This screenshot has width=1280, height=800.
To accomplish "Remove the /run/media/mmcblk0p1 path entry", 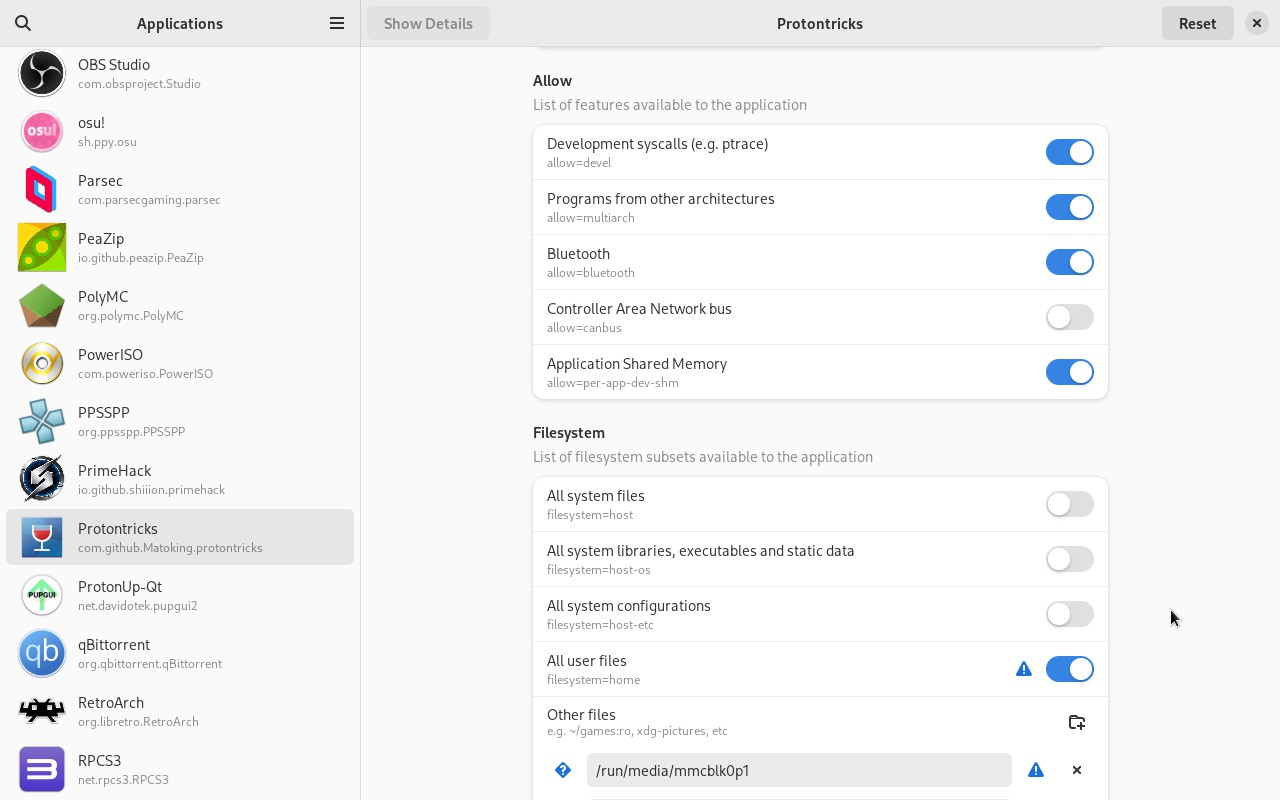I will pos(1077,770).
